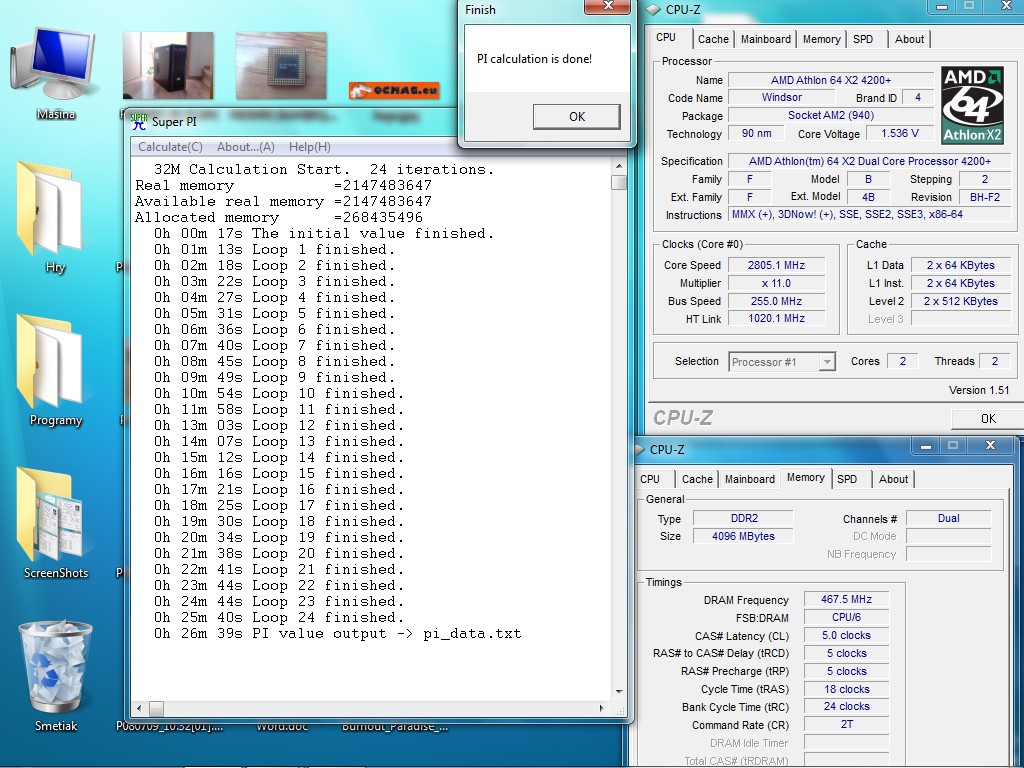This screenshot has width=1024, height=768.
Task: Open the CPU chip photo thumbnail
Action: [281, 65]
